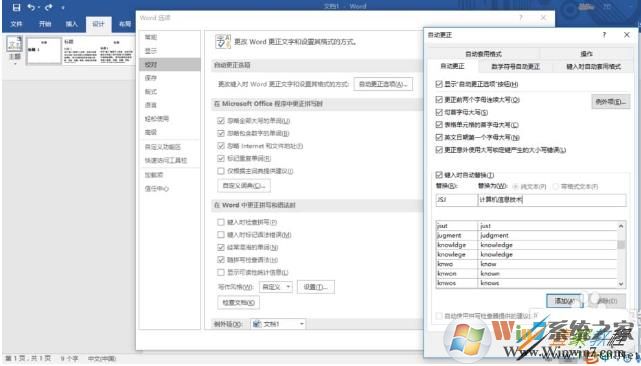Open the 写作风格 dropdown
The height and width of the screenshot is (366, 641).
point(276,287)
